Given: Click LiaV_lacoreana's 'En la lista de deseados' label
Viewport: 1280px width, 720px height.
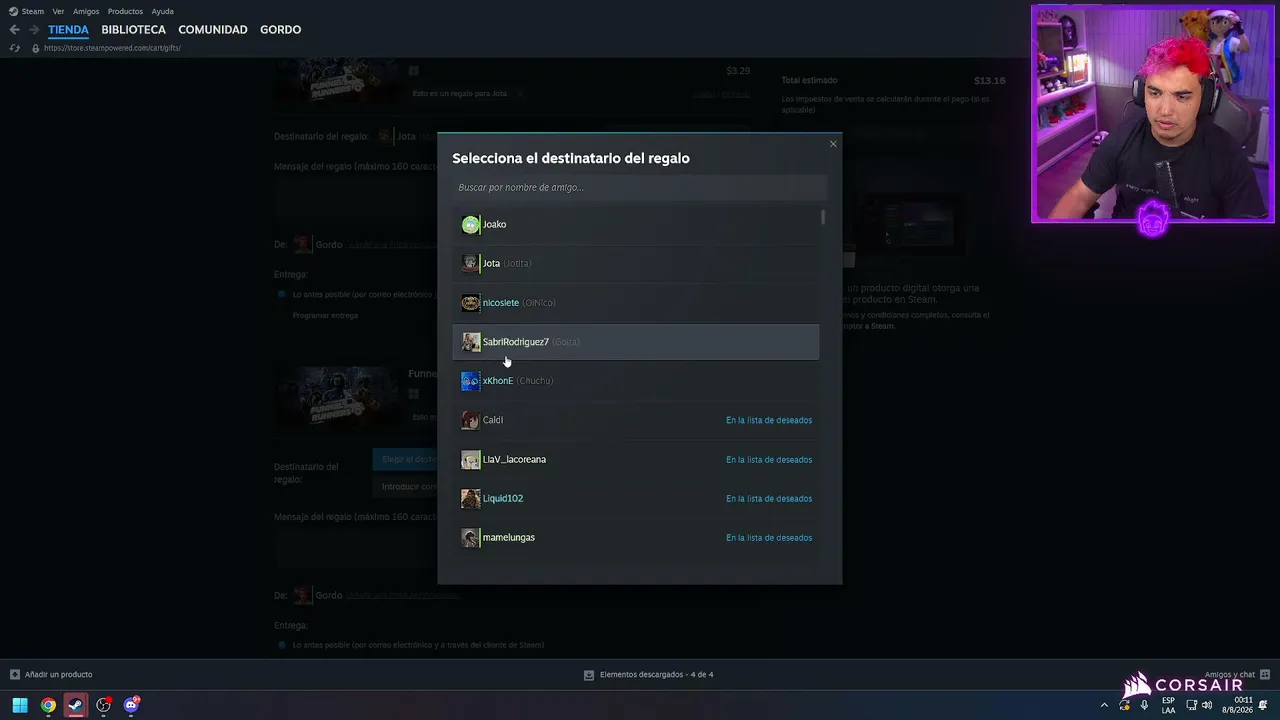Looking at the screenshot, I should pos(769,459).
